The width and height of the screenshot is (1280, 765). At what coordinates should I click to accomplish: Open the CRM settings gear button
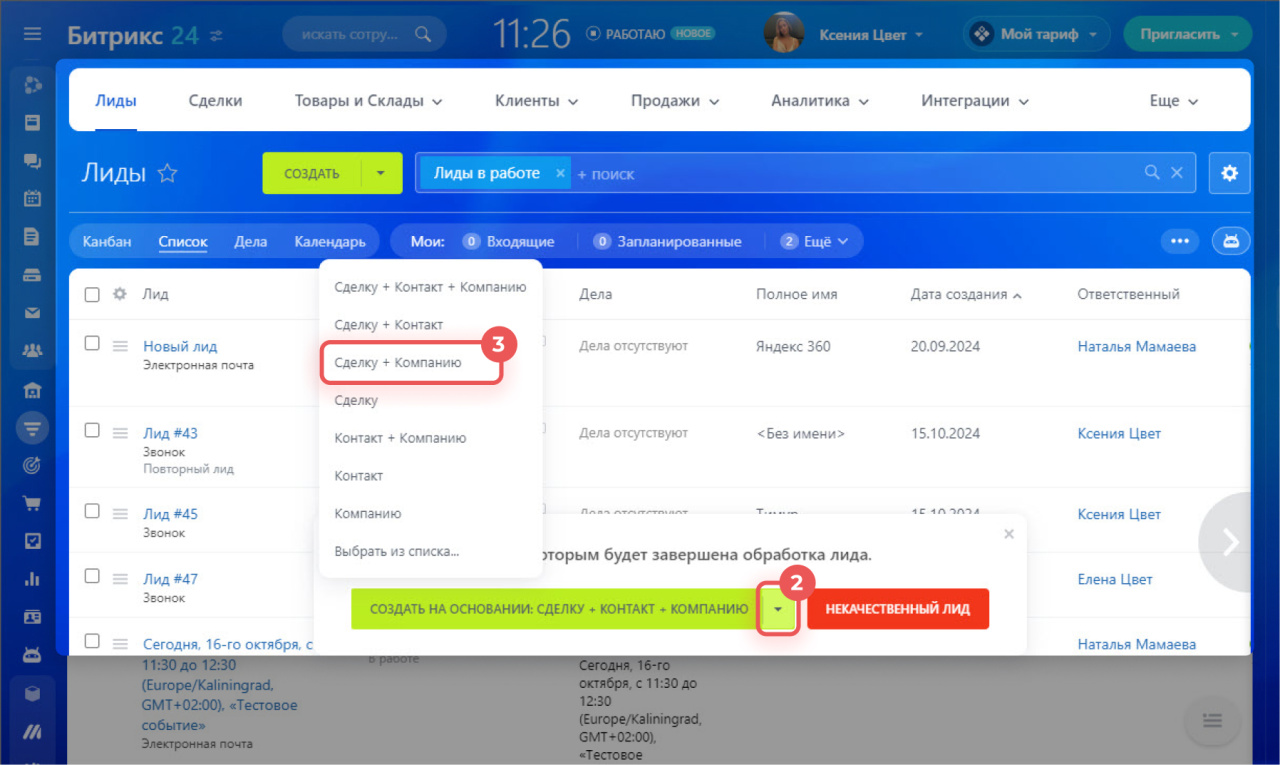click(1229, 173)
